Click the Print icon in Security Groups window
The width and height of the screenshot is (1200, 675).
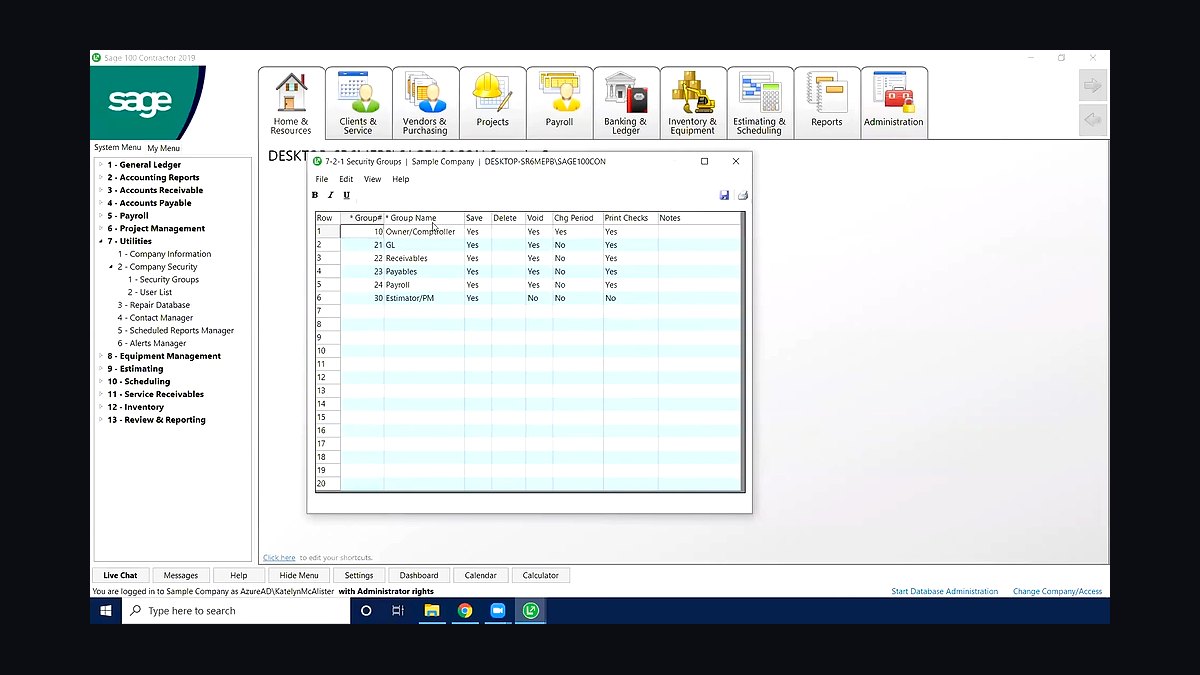[x=742, y=195]
